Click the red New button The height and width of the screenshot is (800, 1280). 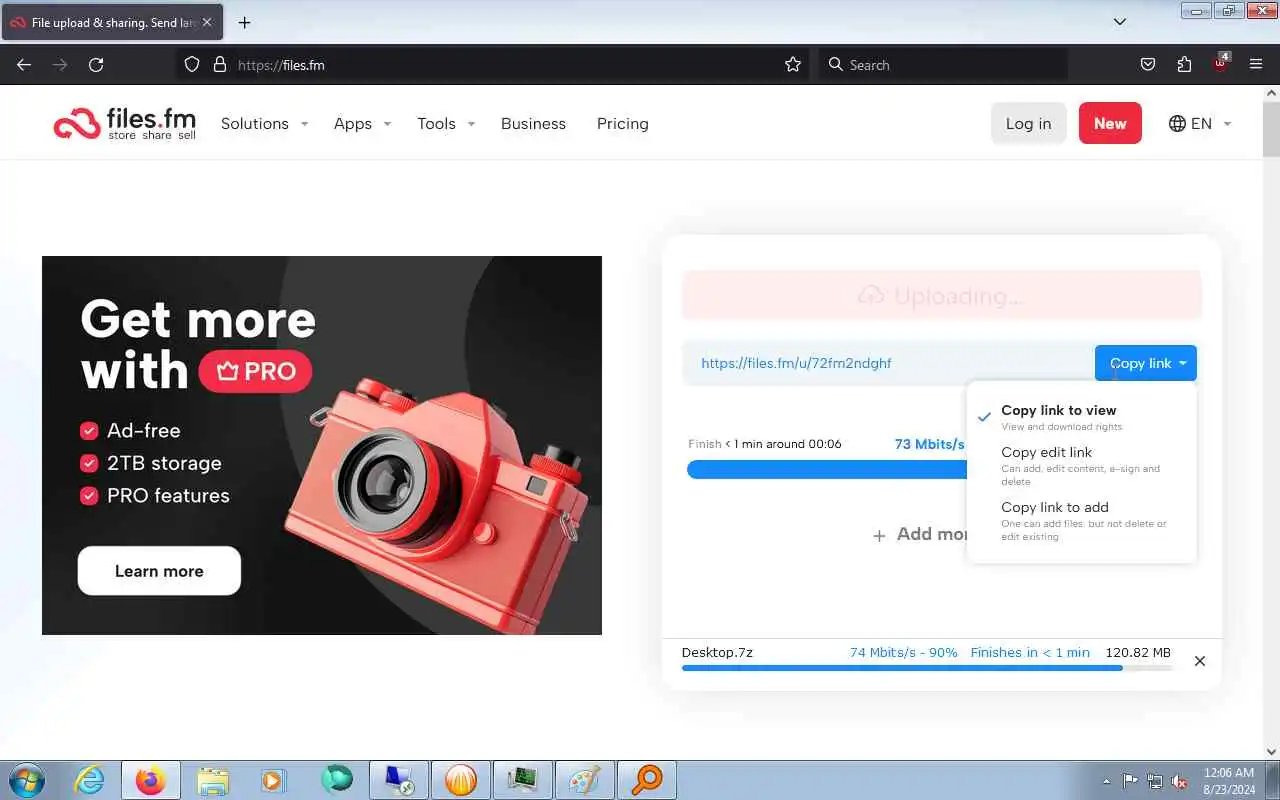pyautogui.click(x=1110, y=124)
